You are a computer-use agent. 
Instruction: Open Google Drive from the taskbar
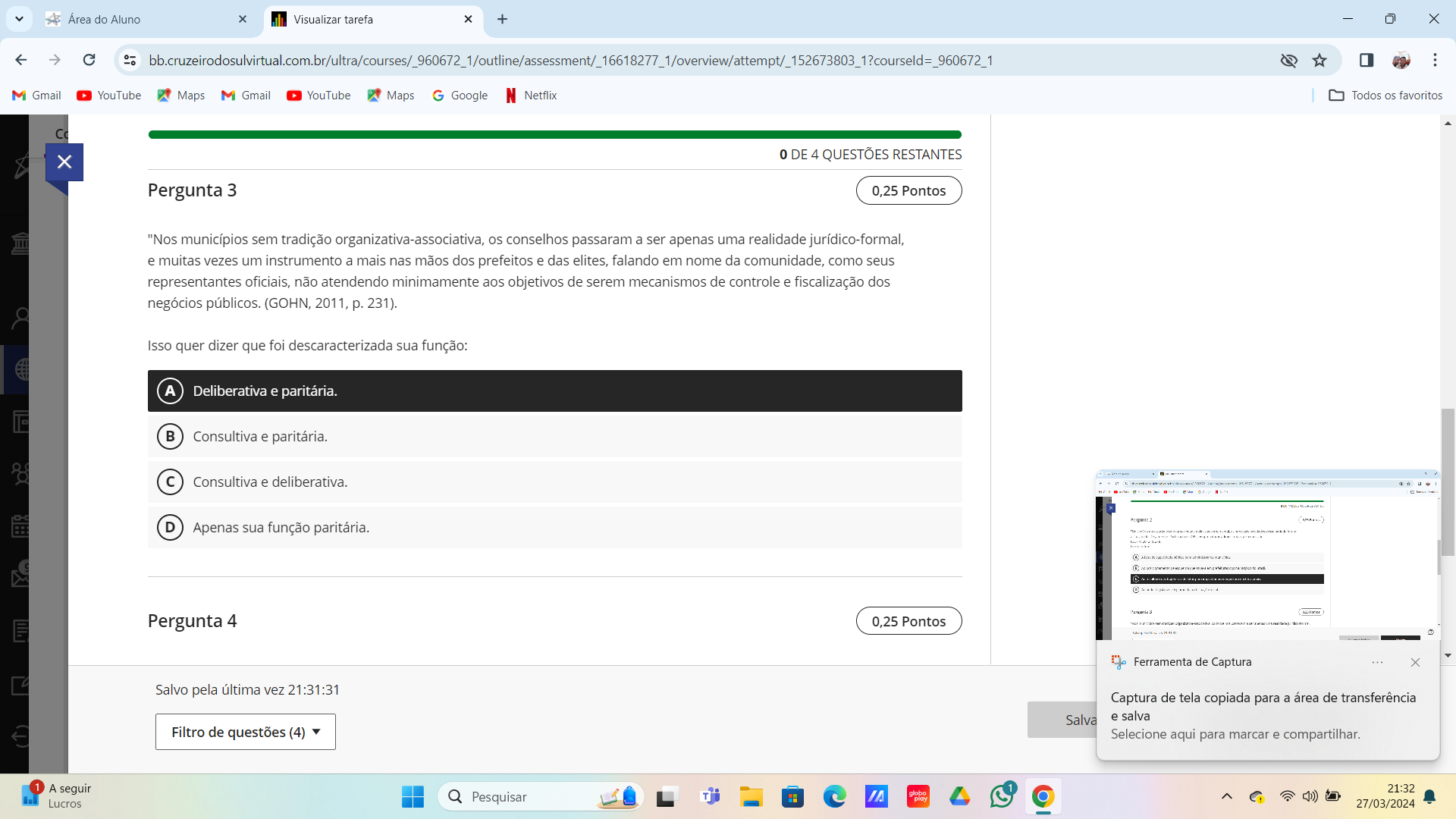959,796
